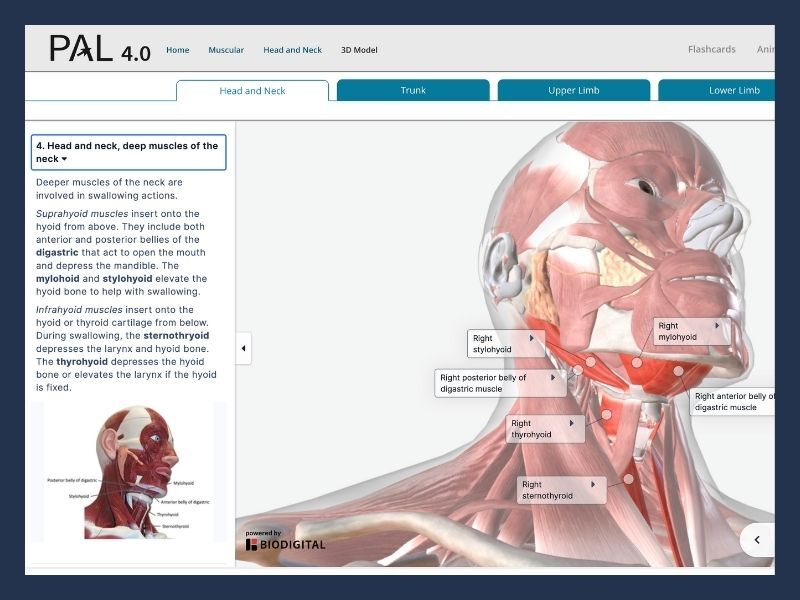Screen dimensions: 800x600
Task: Click hotspot dot on right stylohyoid muscle
Action: click(590, 361)
